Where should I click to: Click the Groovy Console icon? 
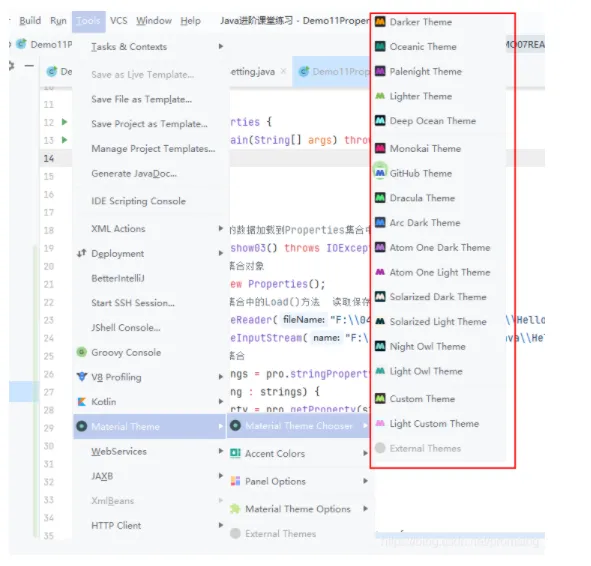pyautogui.click(x=81, y=352)
